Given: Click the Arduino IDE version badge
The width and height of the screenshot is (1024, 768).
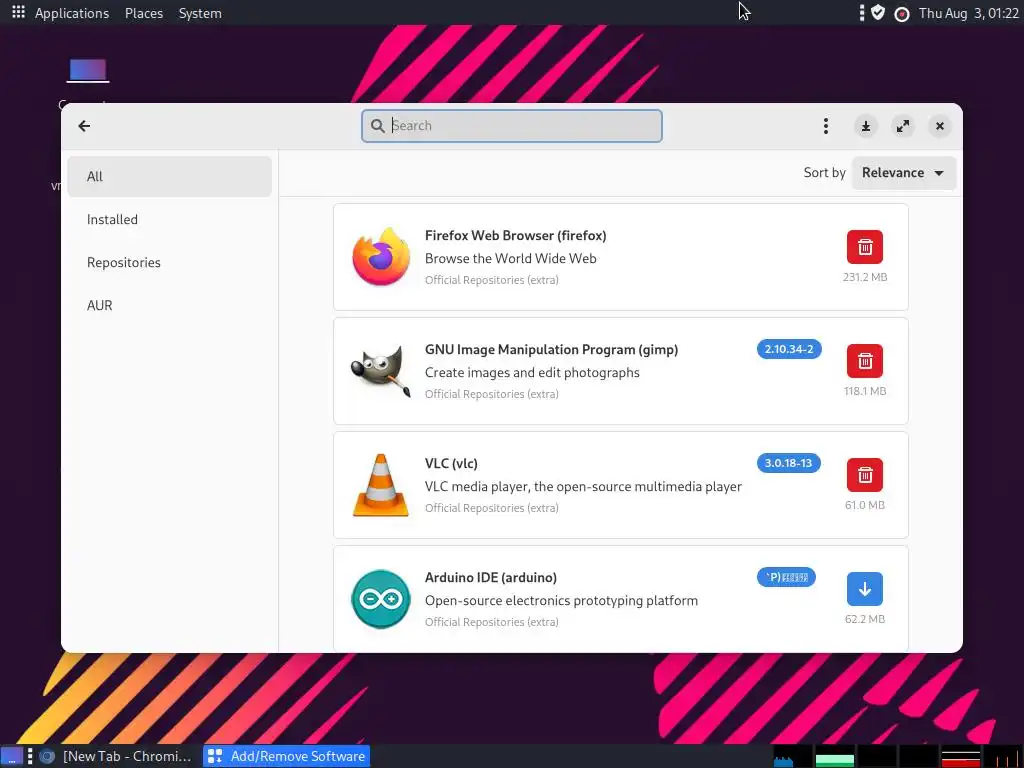Looking at the screenshot, I should pyautogui.click(x=786, y=577).
